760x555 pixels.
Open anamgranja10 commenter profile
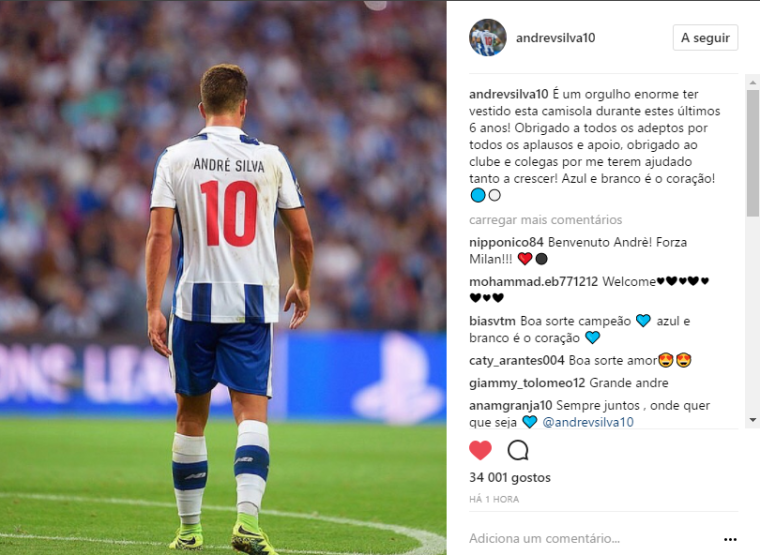coord(510,405)
